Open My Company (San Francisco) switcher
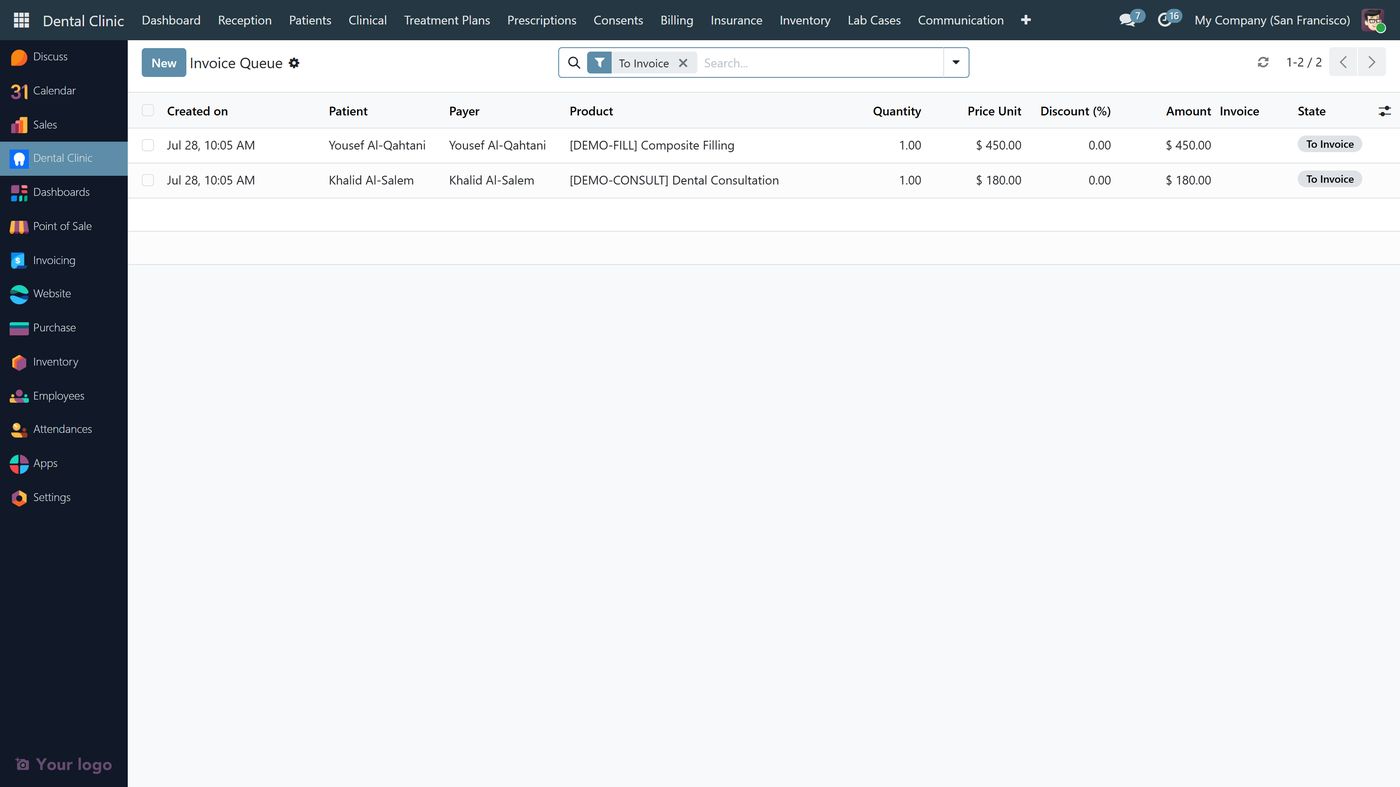 (x=1272, y=20)
